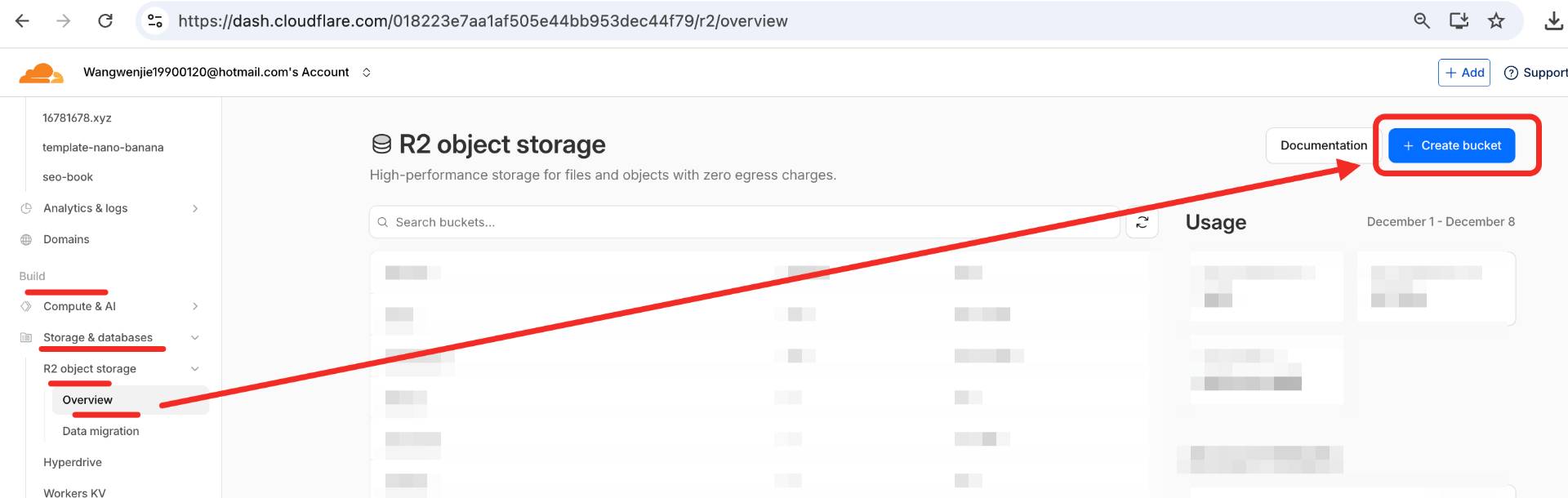Collapse the Storage & databases section
This screenshot has height=498, width=1568.
(195, 337)
